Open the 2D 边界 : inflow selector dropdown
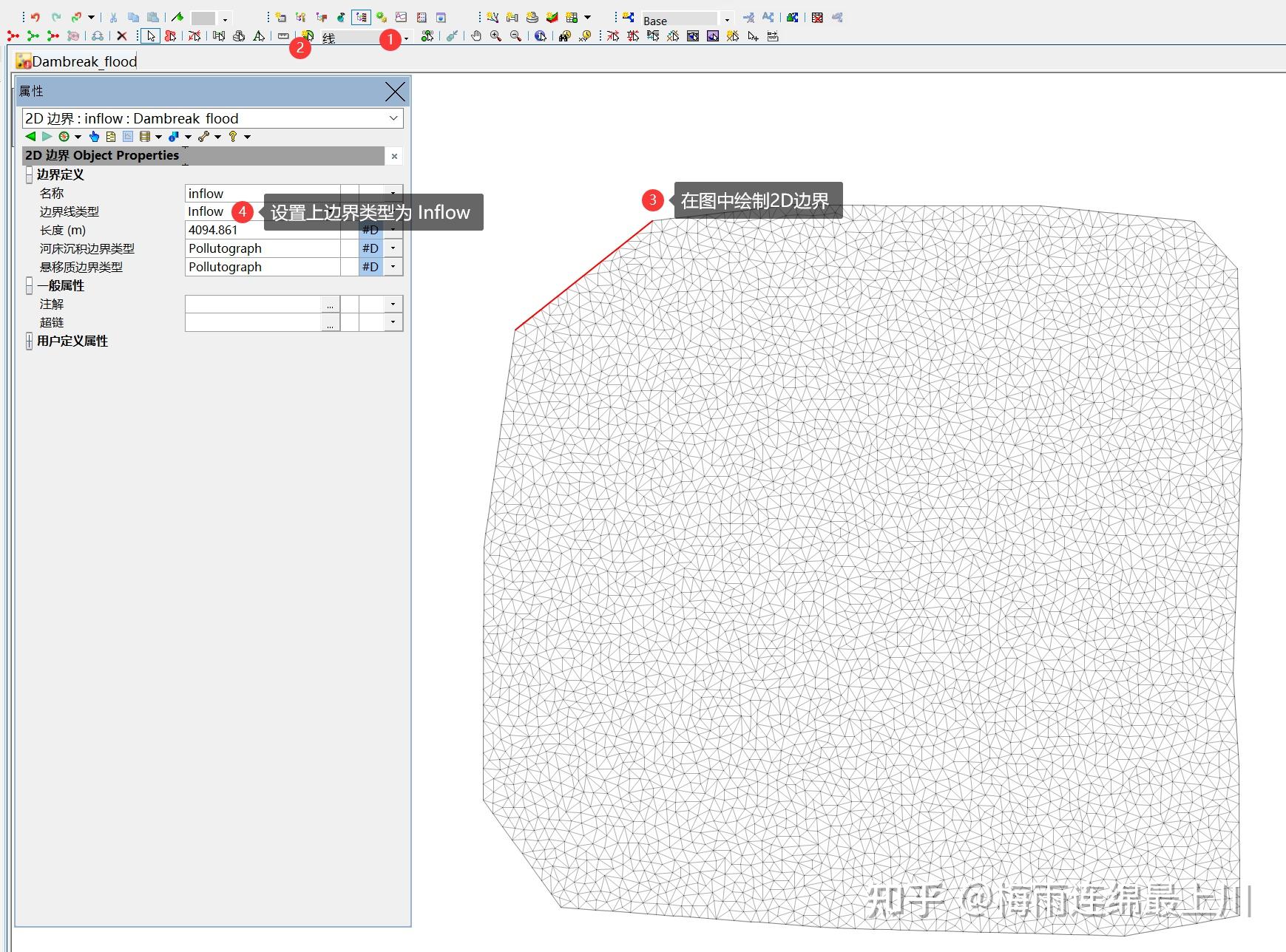Viewport: 1286px width, 952px height. (x=394, y=118)
